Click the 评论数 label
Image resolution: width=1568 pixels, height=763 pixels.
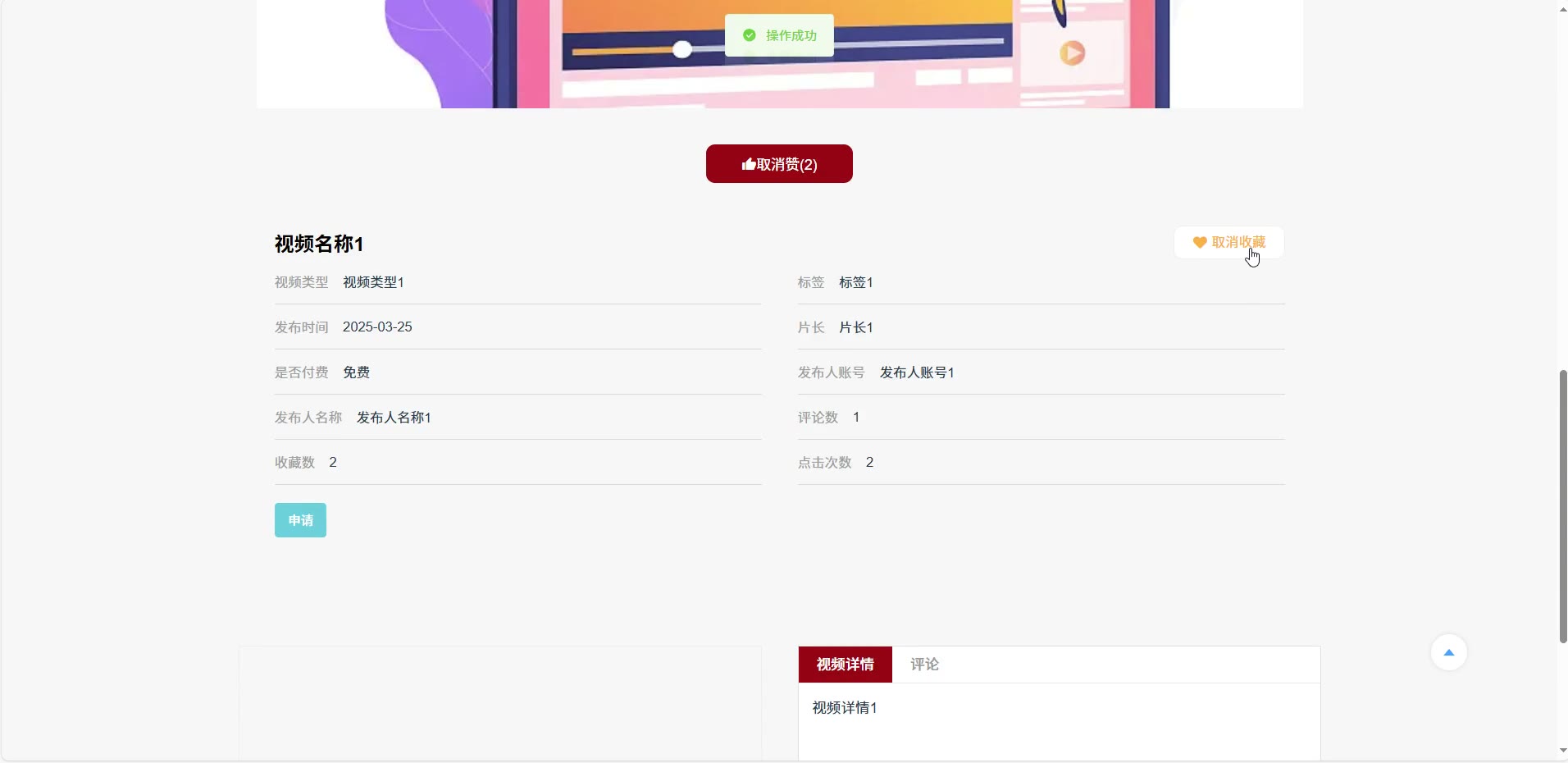point(818,418)
